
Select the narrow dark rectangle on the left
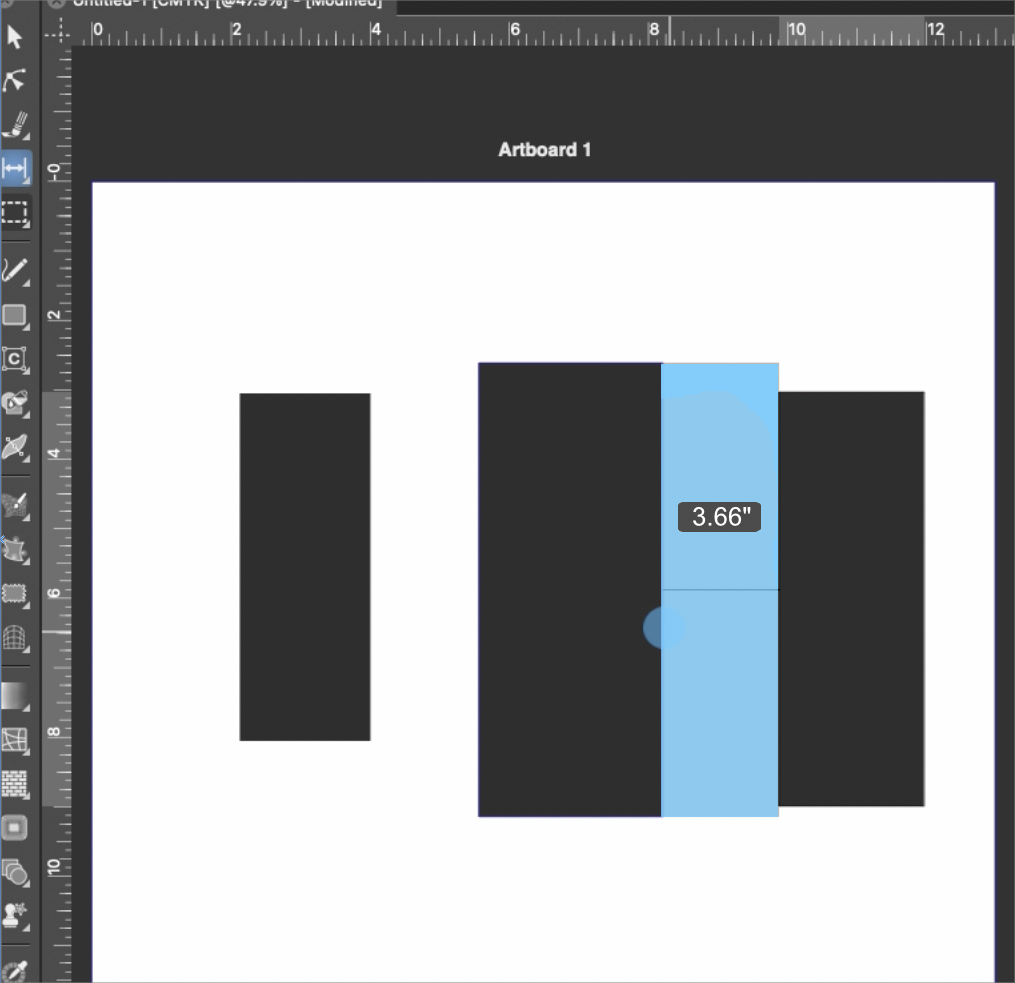(x=305, y=566)
